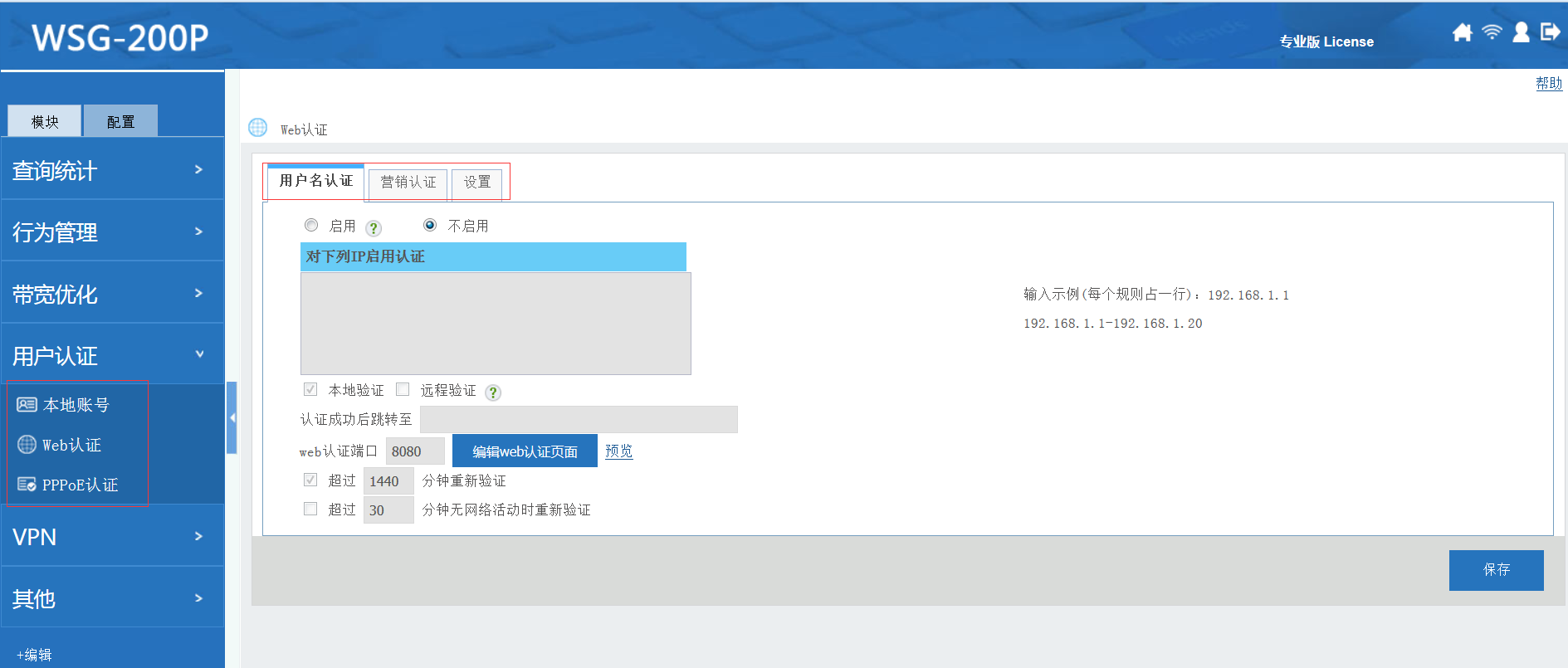Select the 不启用 radio button
1568x668 pixels.
pos(430,225)
